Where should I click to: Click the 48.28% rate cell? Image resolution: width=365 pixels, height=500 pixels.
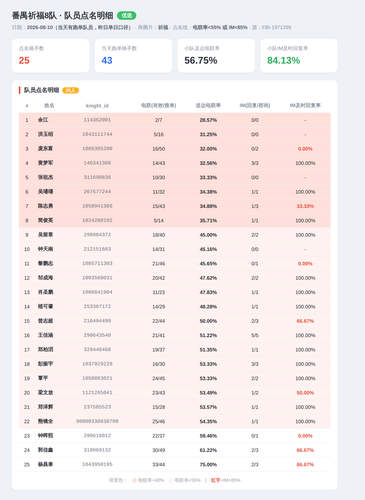[208, 306]
